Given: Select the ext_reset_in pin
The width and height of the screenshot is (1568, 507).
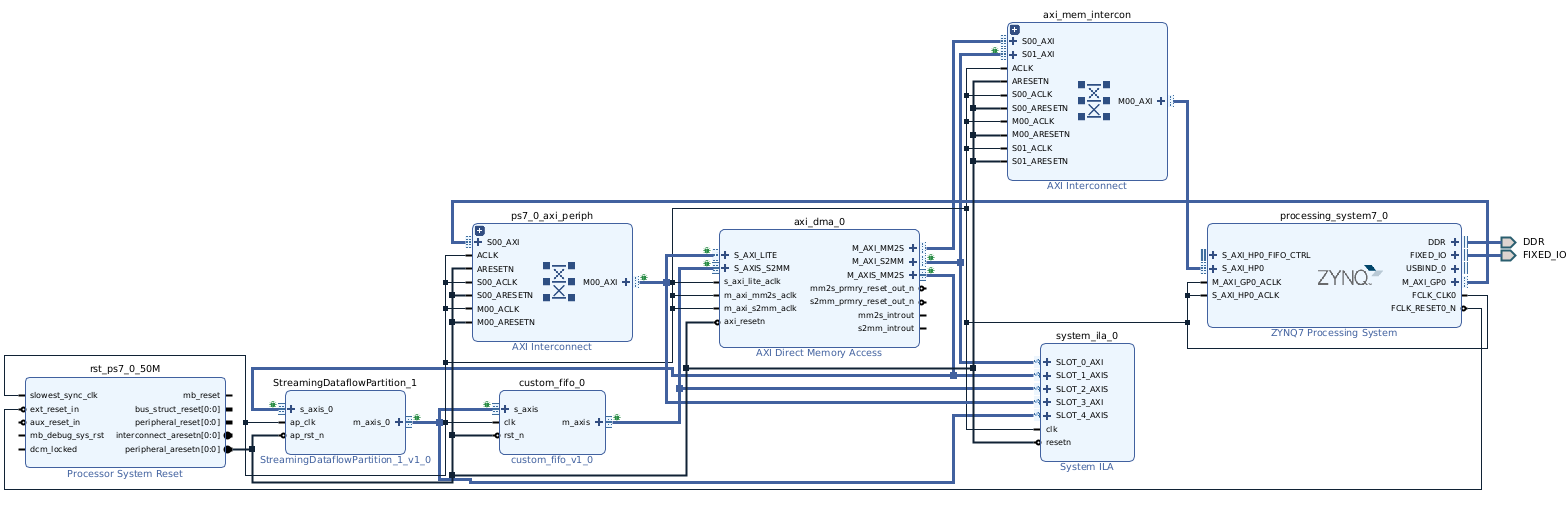Looking at the screenshot, I should [x=55, y=409].
